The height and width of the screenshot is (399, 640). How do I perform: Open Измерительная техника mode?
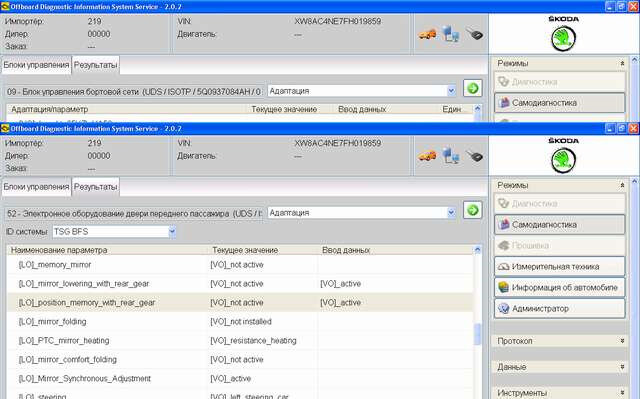coord(560,266)
